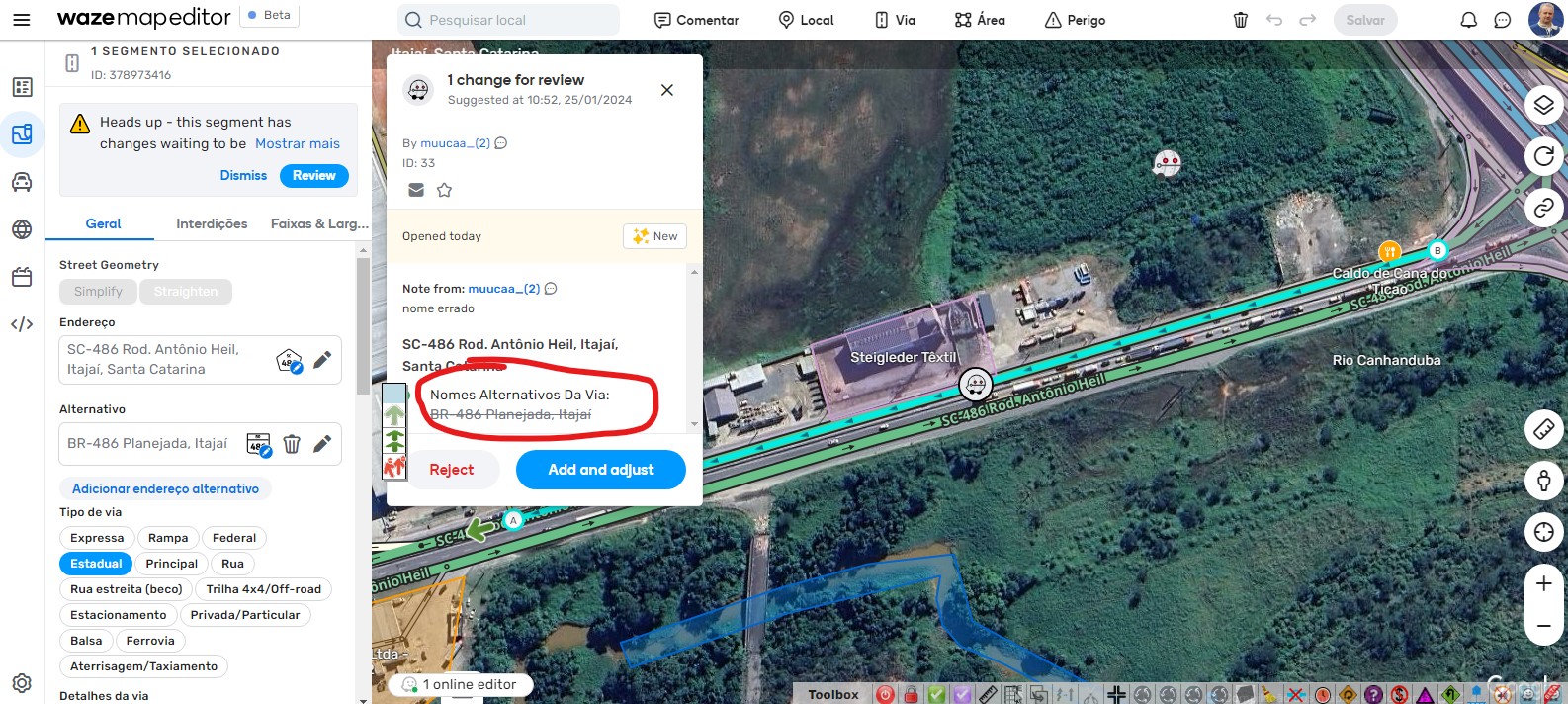Click the permalink chain icon
Image resolution: width=1568 pixels, height=704 pixels.
tap(1543, 208)
